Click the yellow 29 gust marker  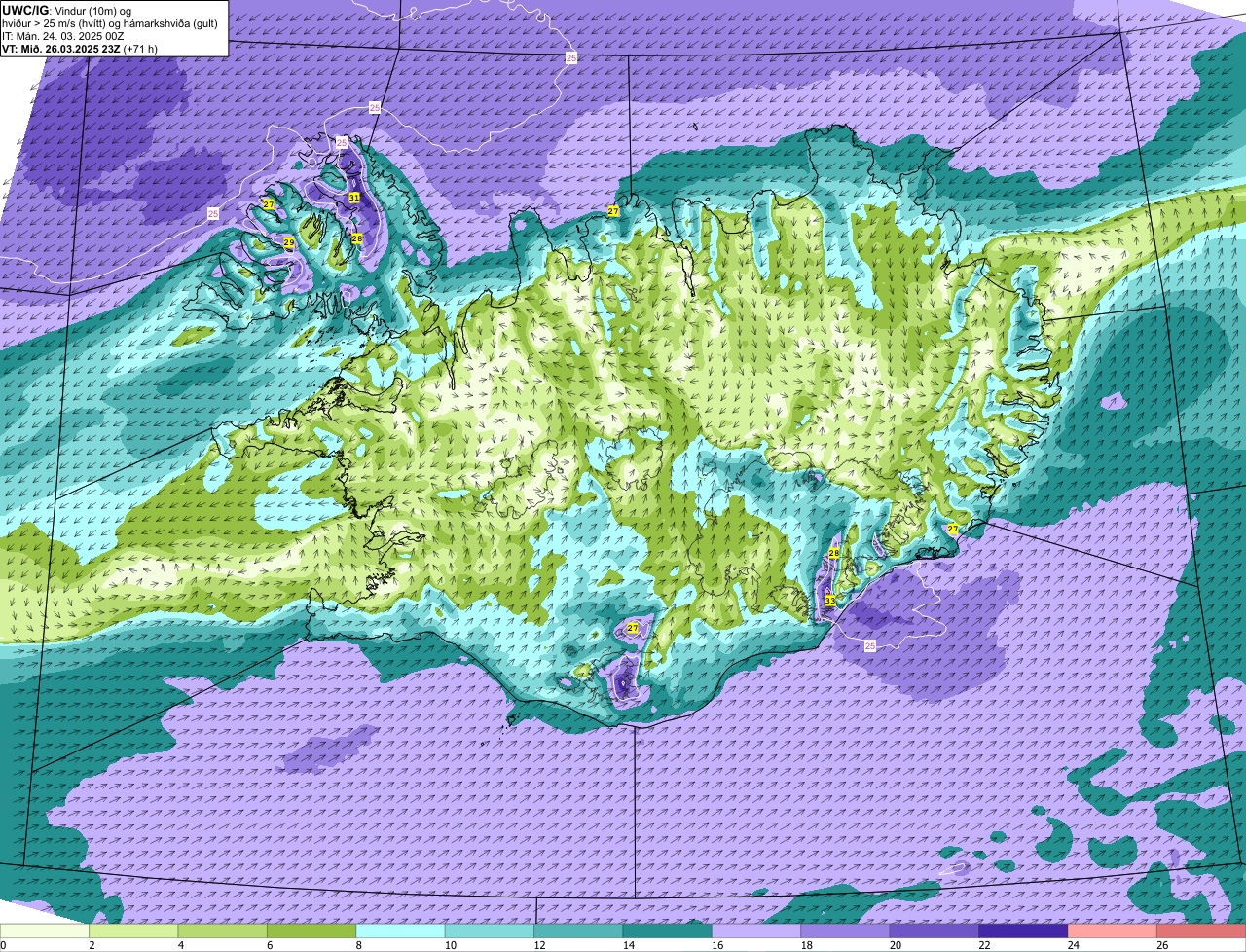289,242
